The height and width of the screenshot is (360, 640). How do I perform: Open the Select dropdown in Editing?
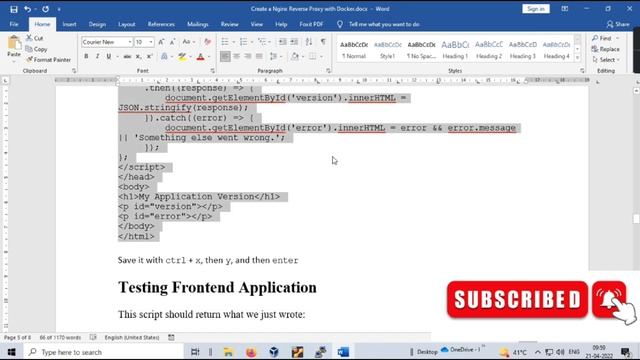click(x=606, y=60)
